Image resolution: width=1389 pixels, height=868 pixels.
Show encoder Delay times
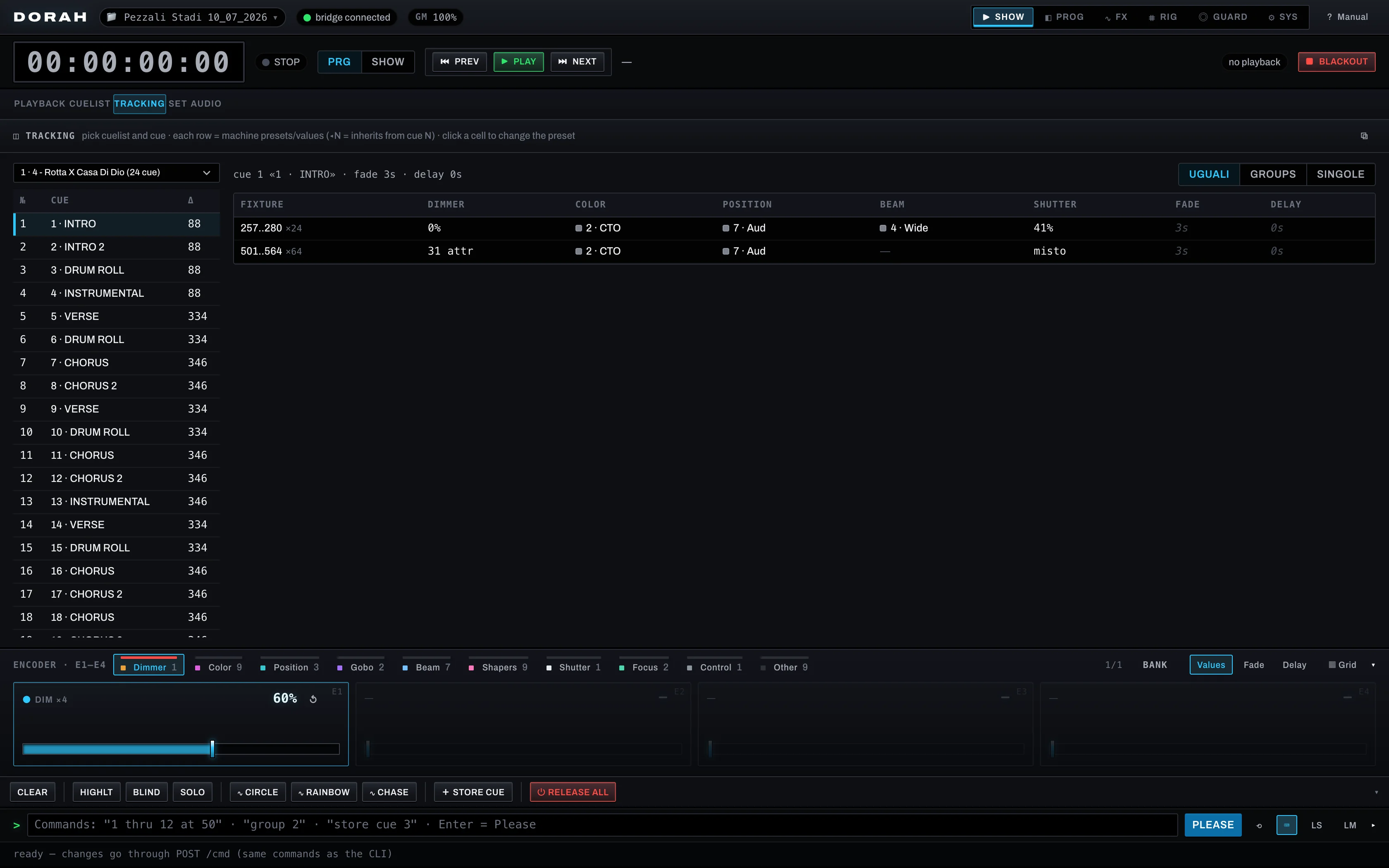tap(1294, 665)
